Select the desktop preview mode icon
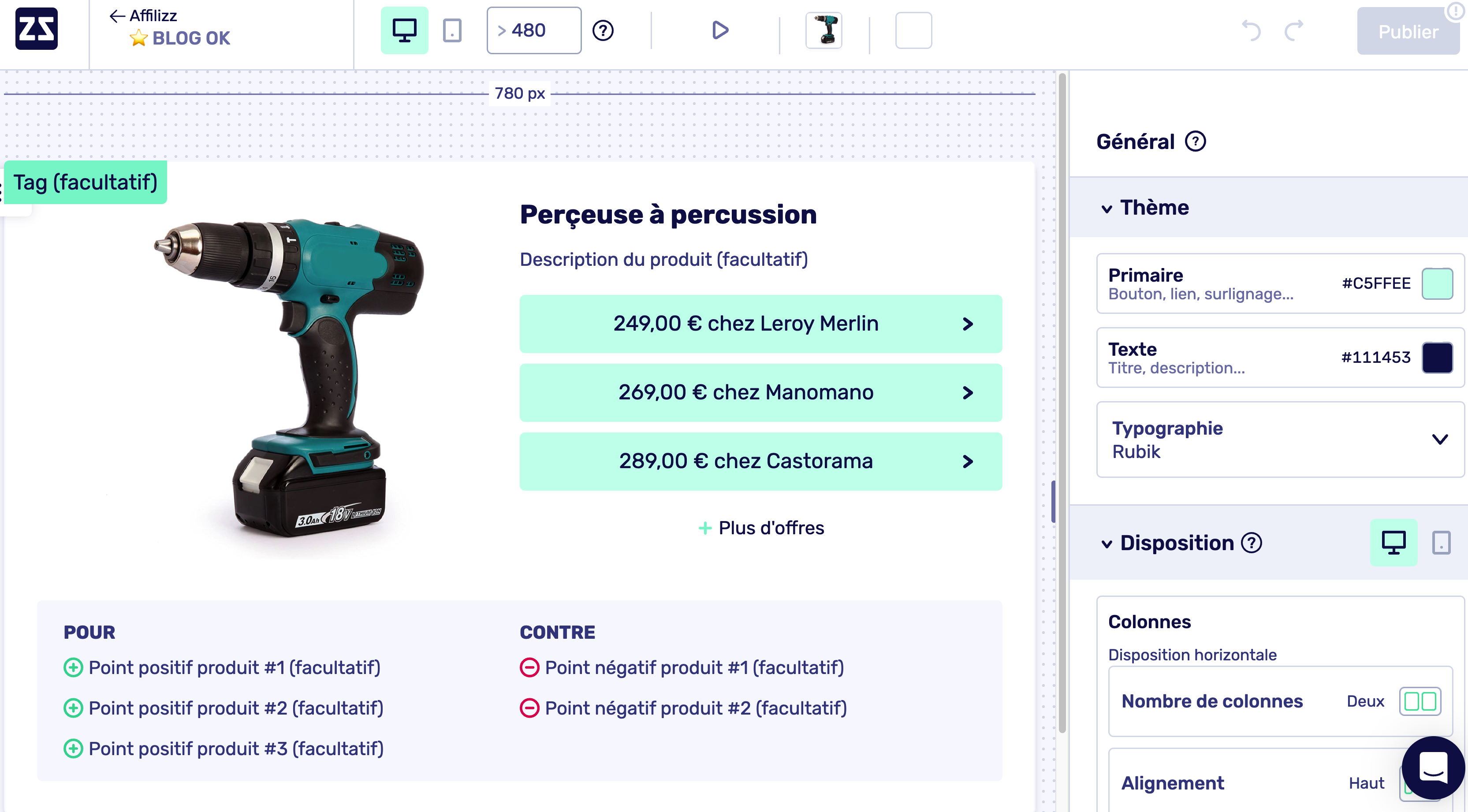1468x812 pixels. [x=405, y=30]
